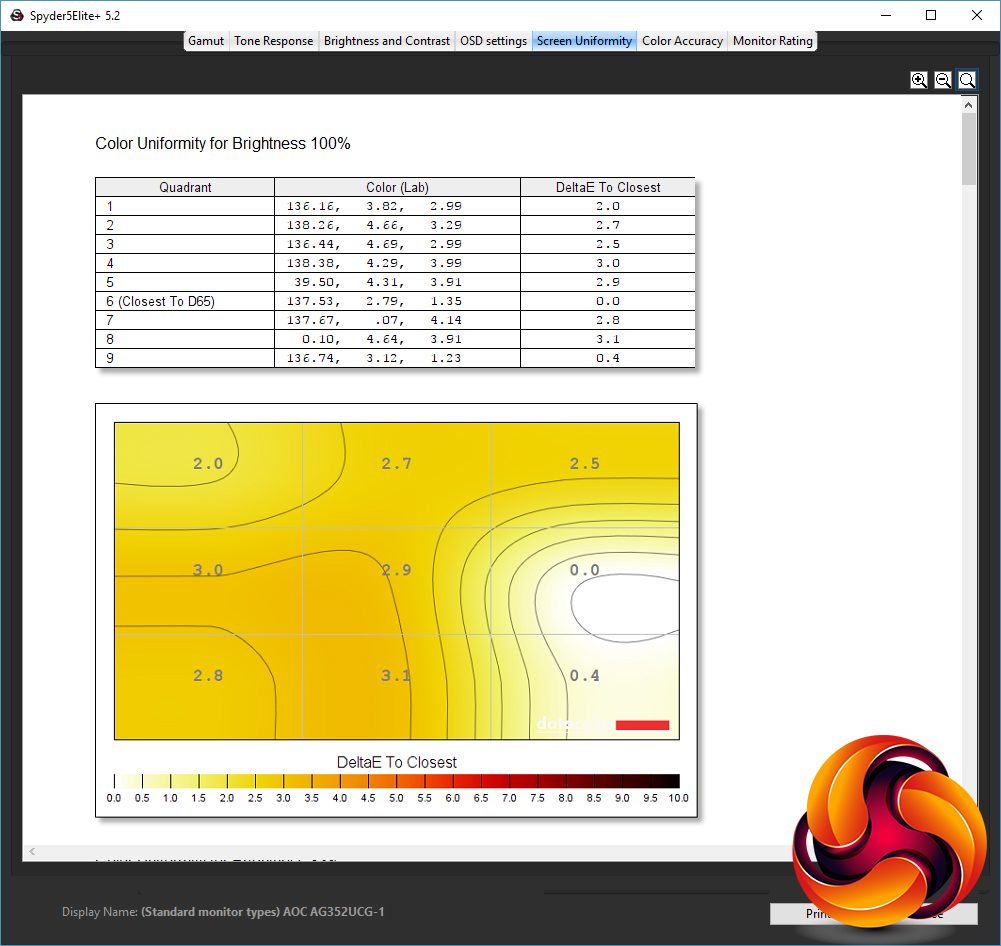
Task: Click the 2.5 label on the uniformity map
Action: point(585,463)
